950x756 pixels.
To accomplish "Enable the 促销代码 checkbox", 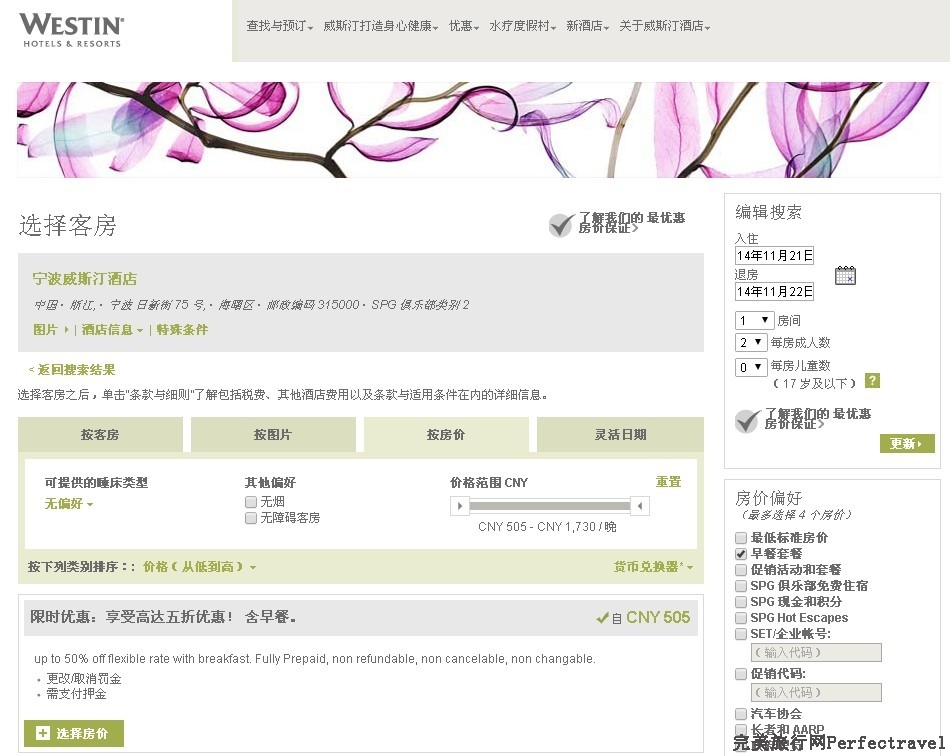I will pos(740,674).
